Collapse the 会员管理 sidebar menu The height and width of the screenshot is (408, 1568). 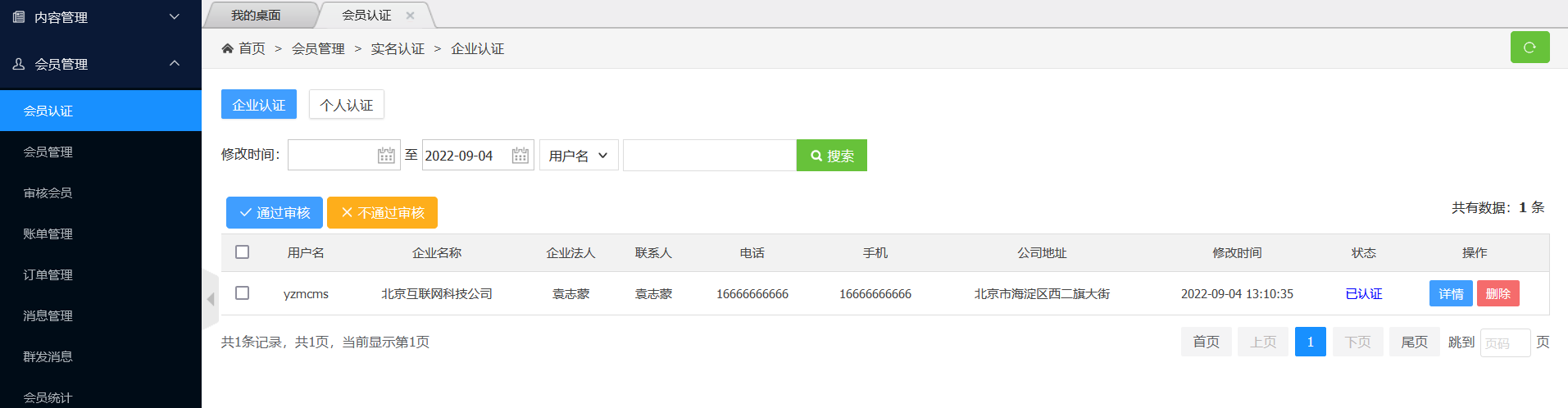pos(100,64)
